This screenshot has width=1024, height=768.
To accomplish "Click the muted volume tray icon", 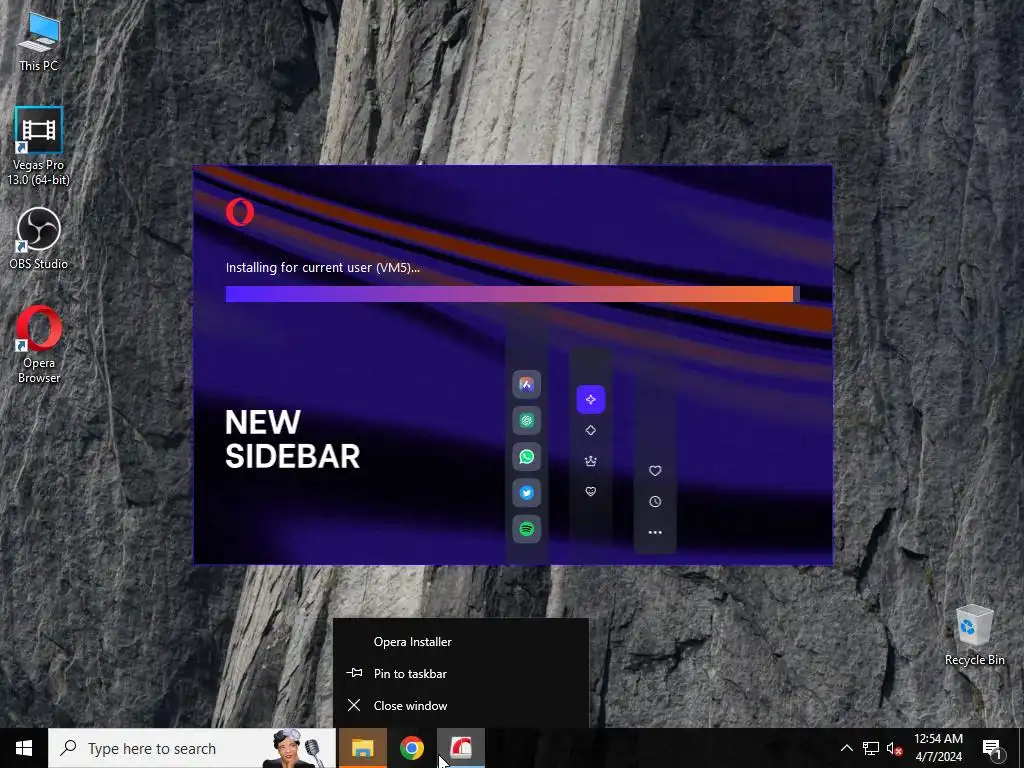I will (895, 748).
